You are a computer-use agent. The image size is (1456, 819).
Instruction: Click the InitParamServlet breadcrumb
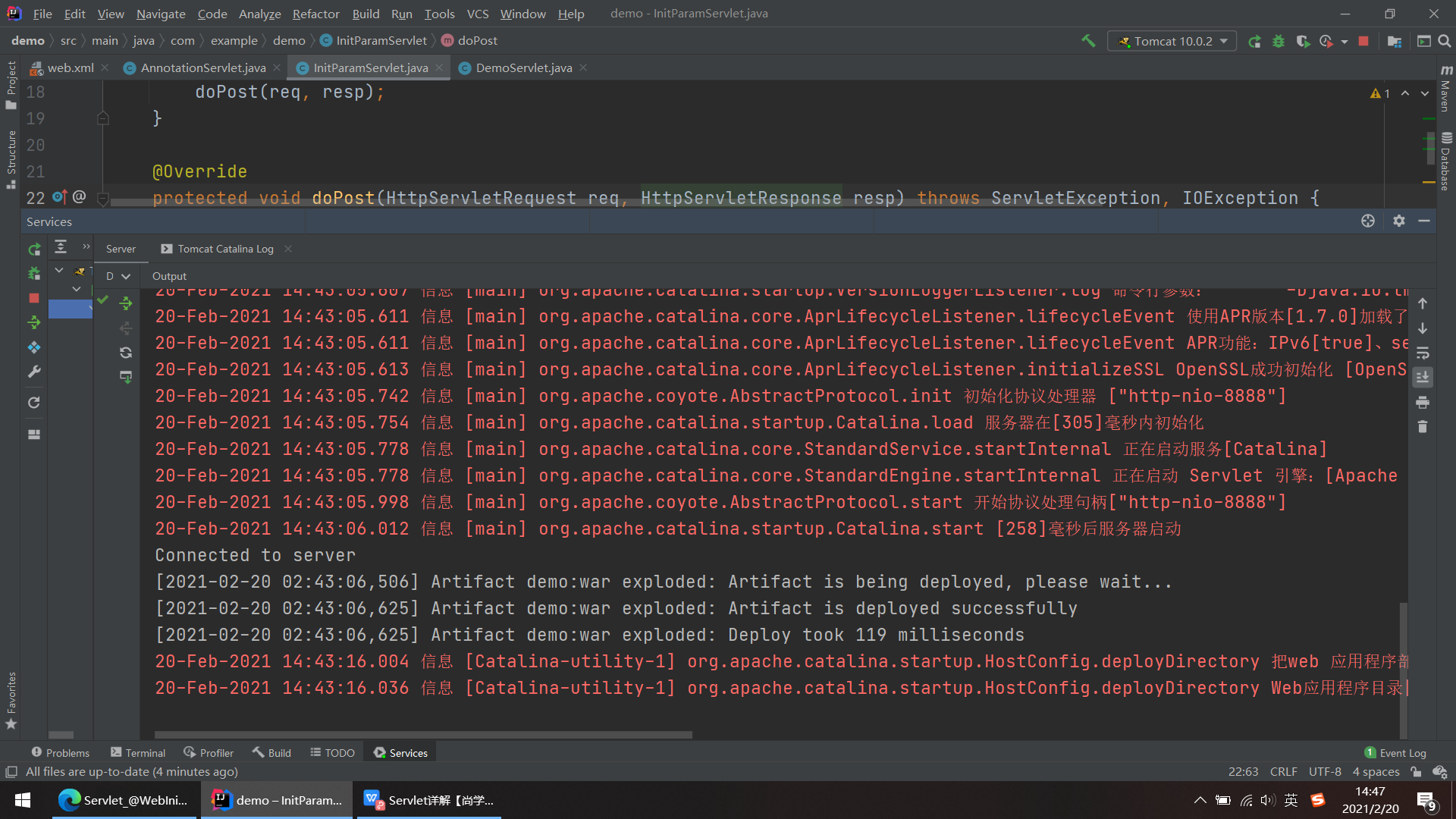point(374,41)
